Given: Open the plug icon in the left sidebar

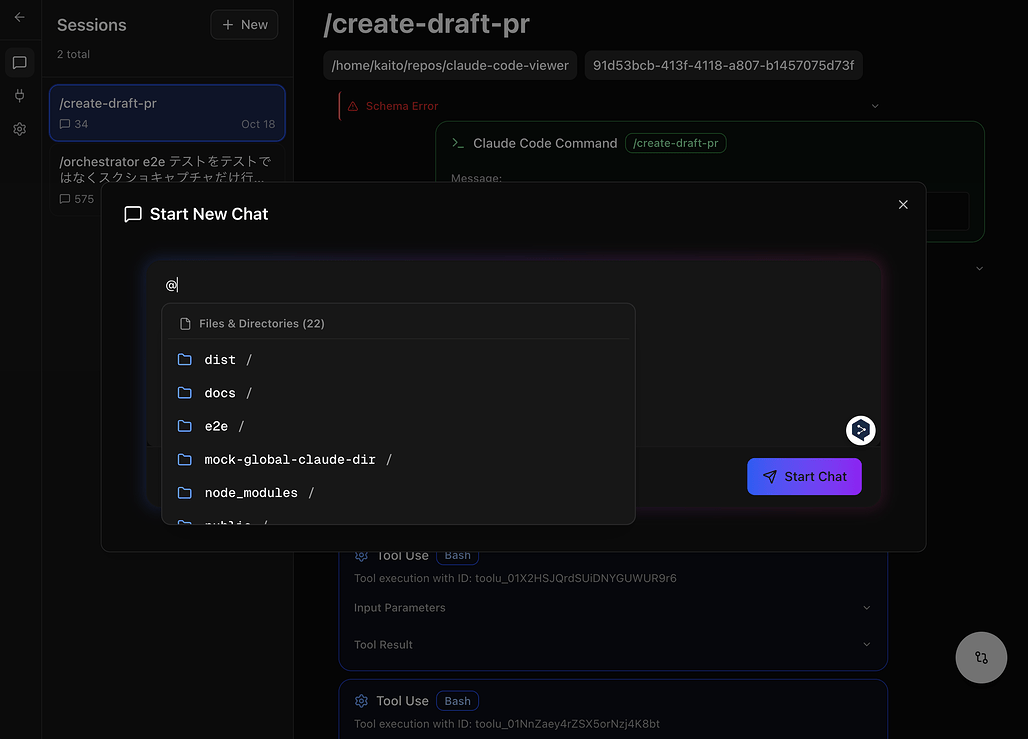Looking at the screenshot, I should (19, 96).
